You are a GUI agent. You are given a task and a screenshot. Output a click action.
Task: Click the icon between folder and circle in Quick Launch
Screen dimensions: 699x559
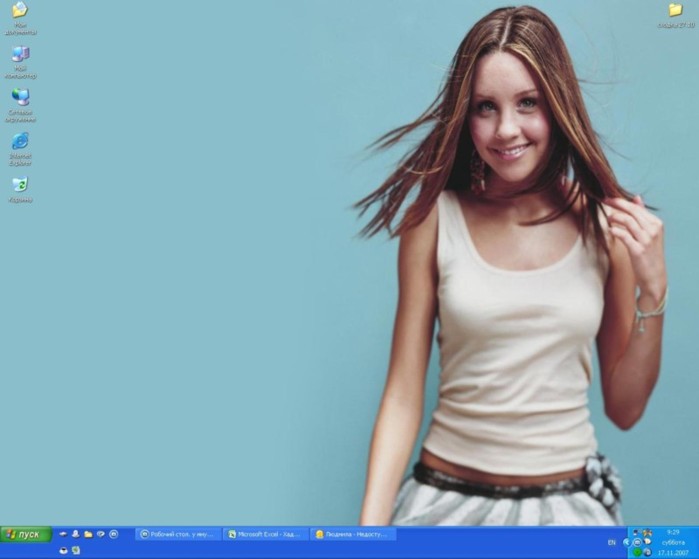point(101,534)
